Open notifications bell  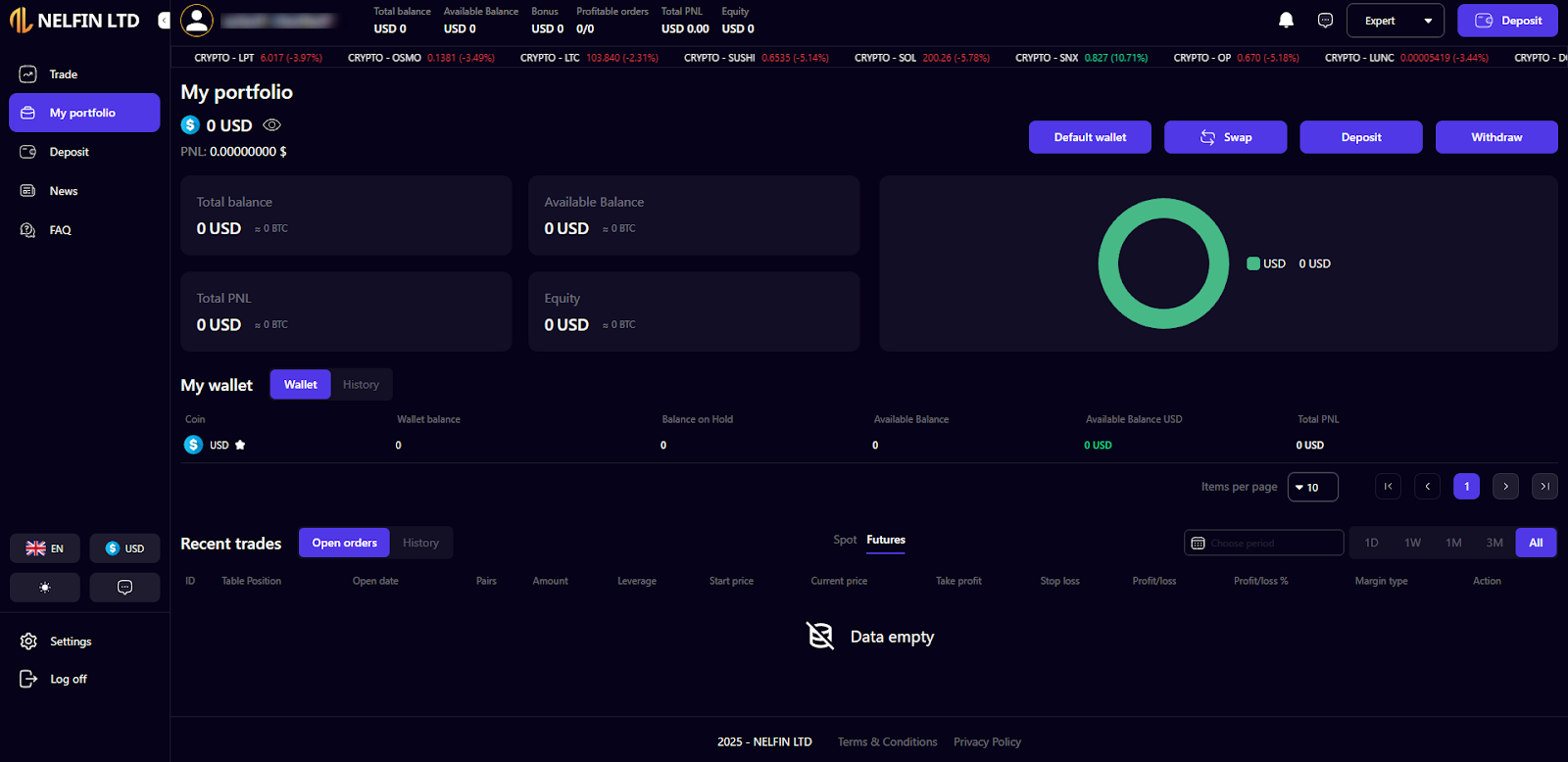tap(1287, 21)
